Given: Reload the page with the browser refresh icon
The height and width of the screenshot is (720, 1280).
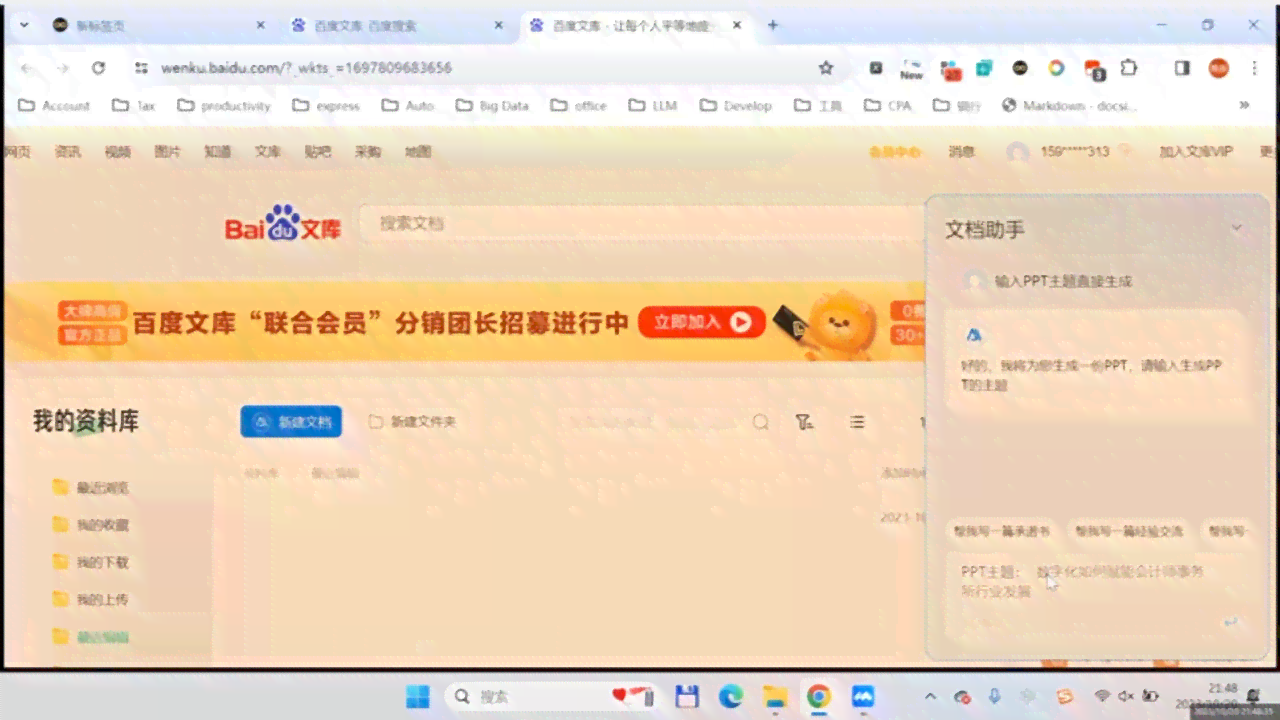Looking at the screenshot, I should pos(98,68).
